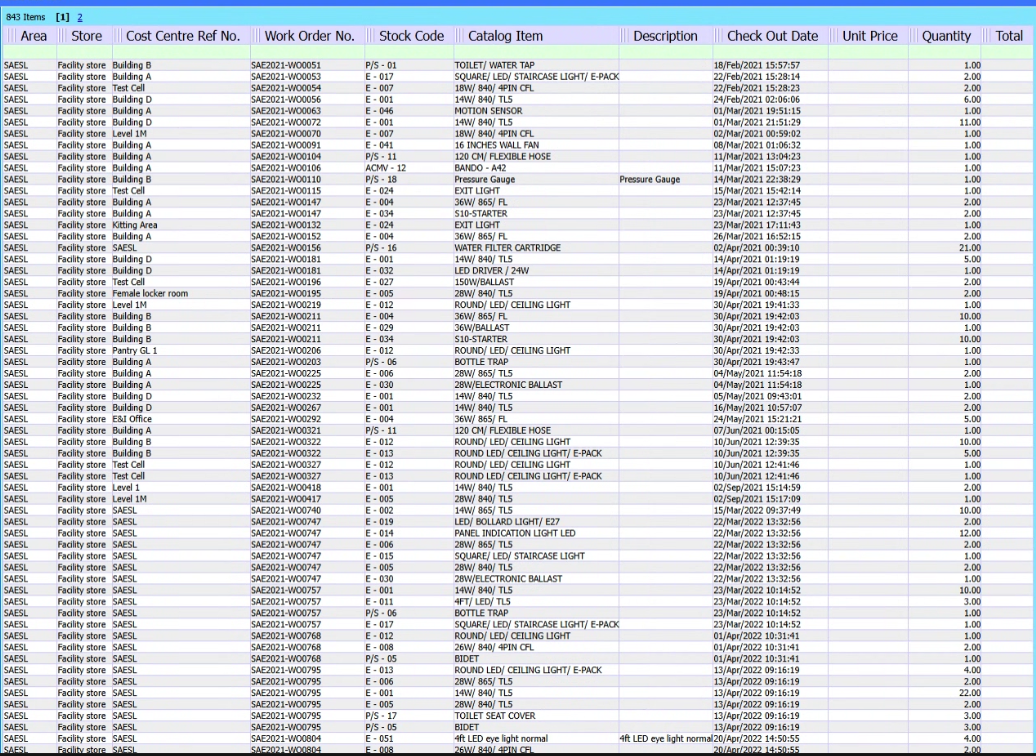Image resolution: width=1036 pixels, height=756 pixels.
Task: Select the 'Female locker room' cell
Action: click(150, 293)
